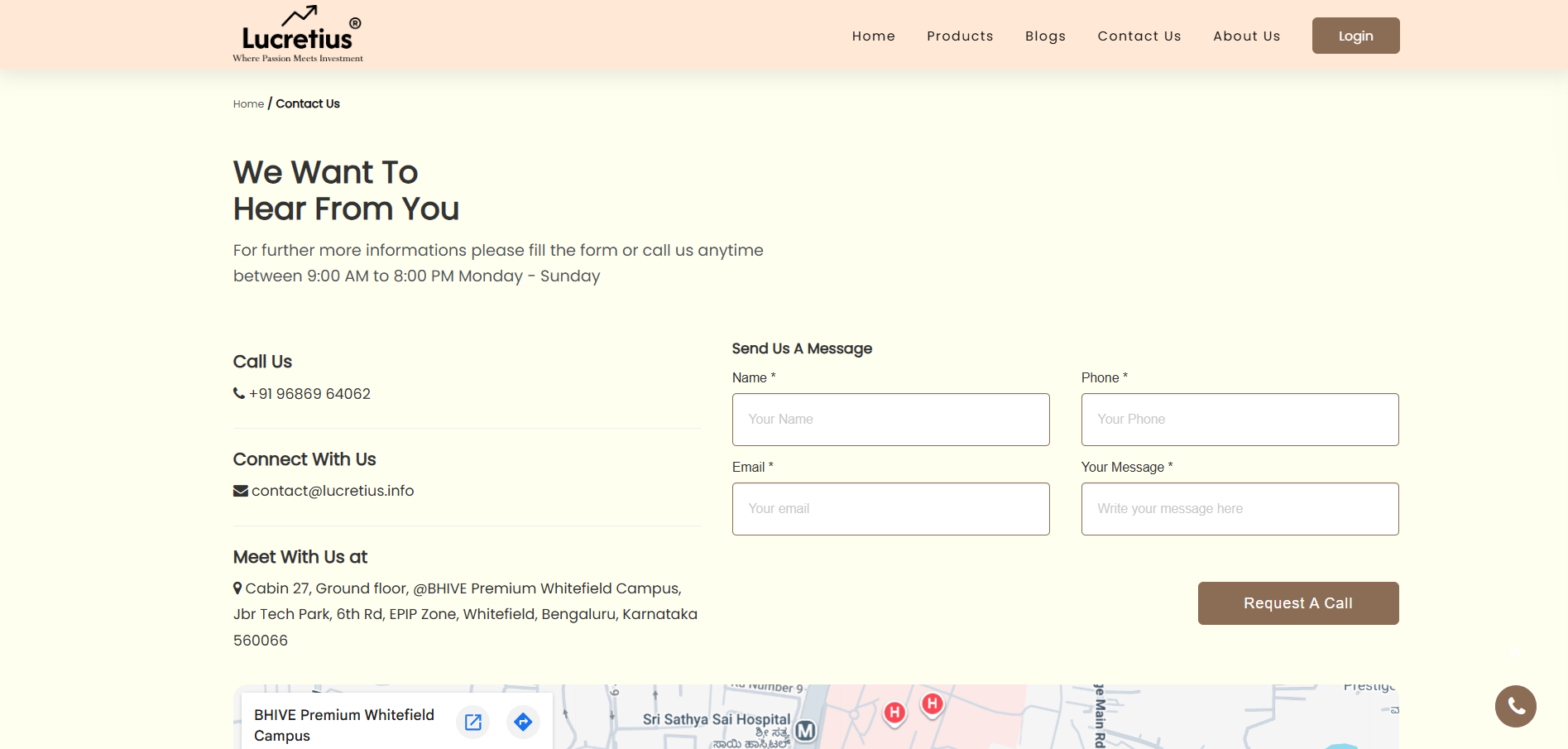Submit with Request A Call button
The height and width of the screenshot is (749, 1568).
tap(1297, 603)
